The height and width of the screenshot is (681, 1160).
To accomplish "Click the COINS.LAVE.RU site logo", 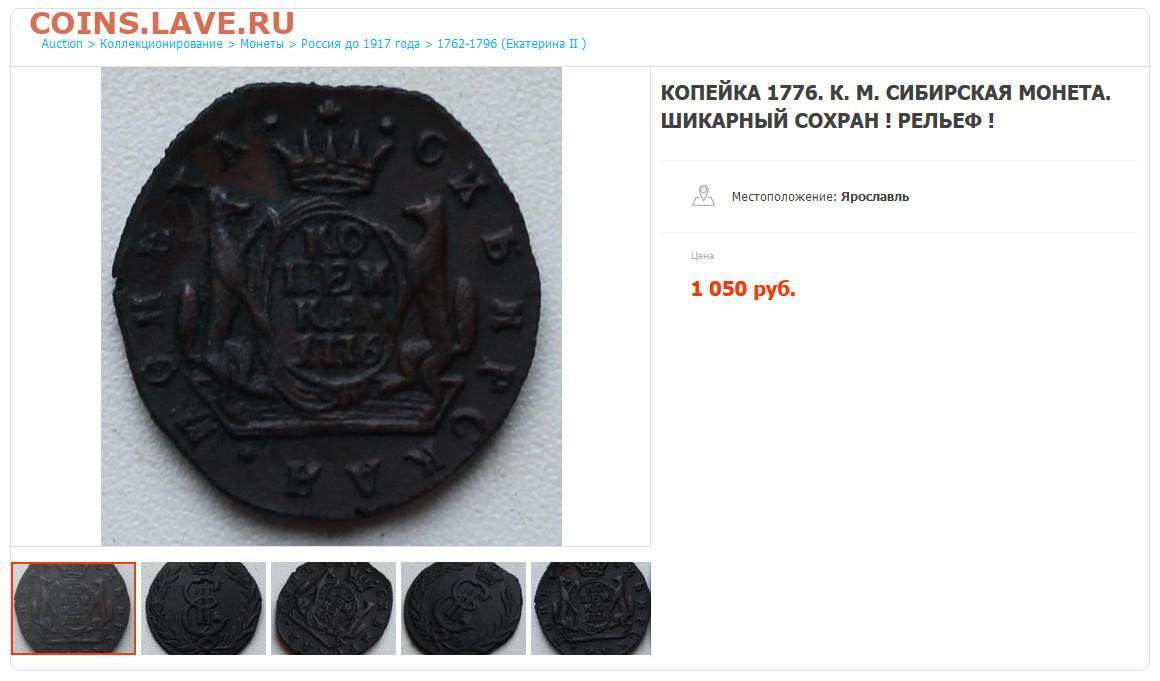I will pos(162,23).
